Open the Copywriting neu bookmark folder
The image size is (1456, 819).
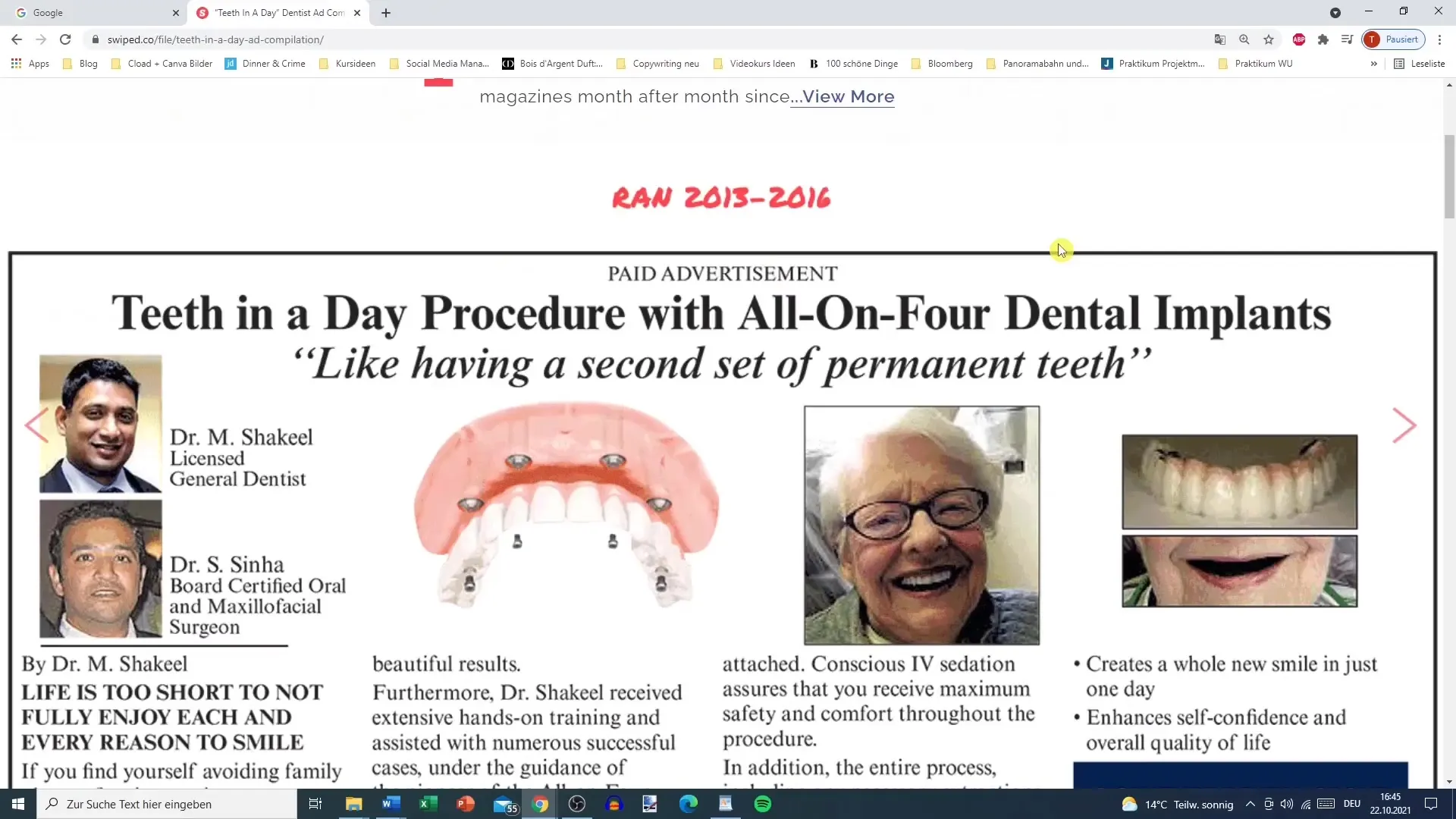pyautogui.click(x=657, y=64)
